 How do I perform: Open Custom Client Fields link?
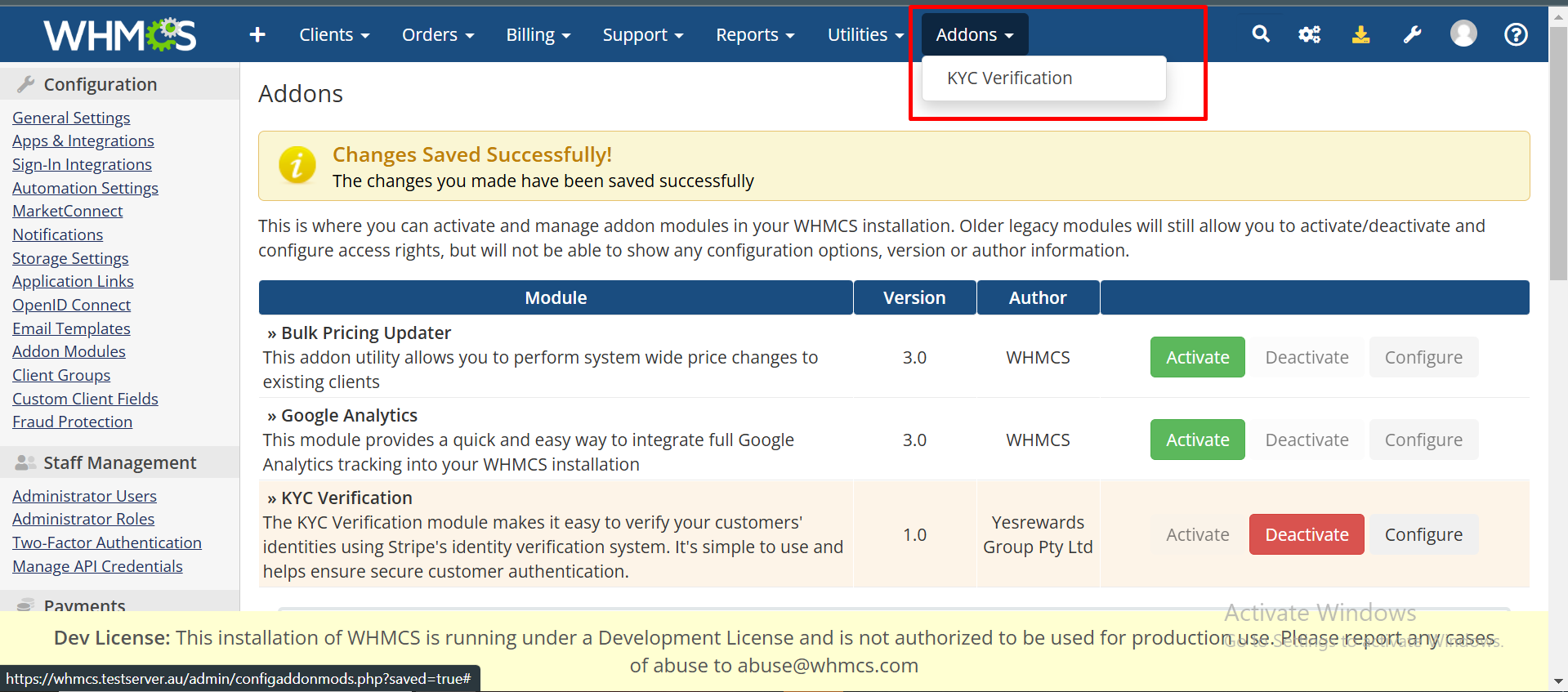[x=85, y=399]
